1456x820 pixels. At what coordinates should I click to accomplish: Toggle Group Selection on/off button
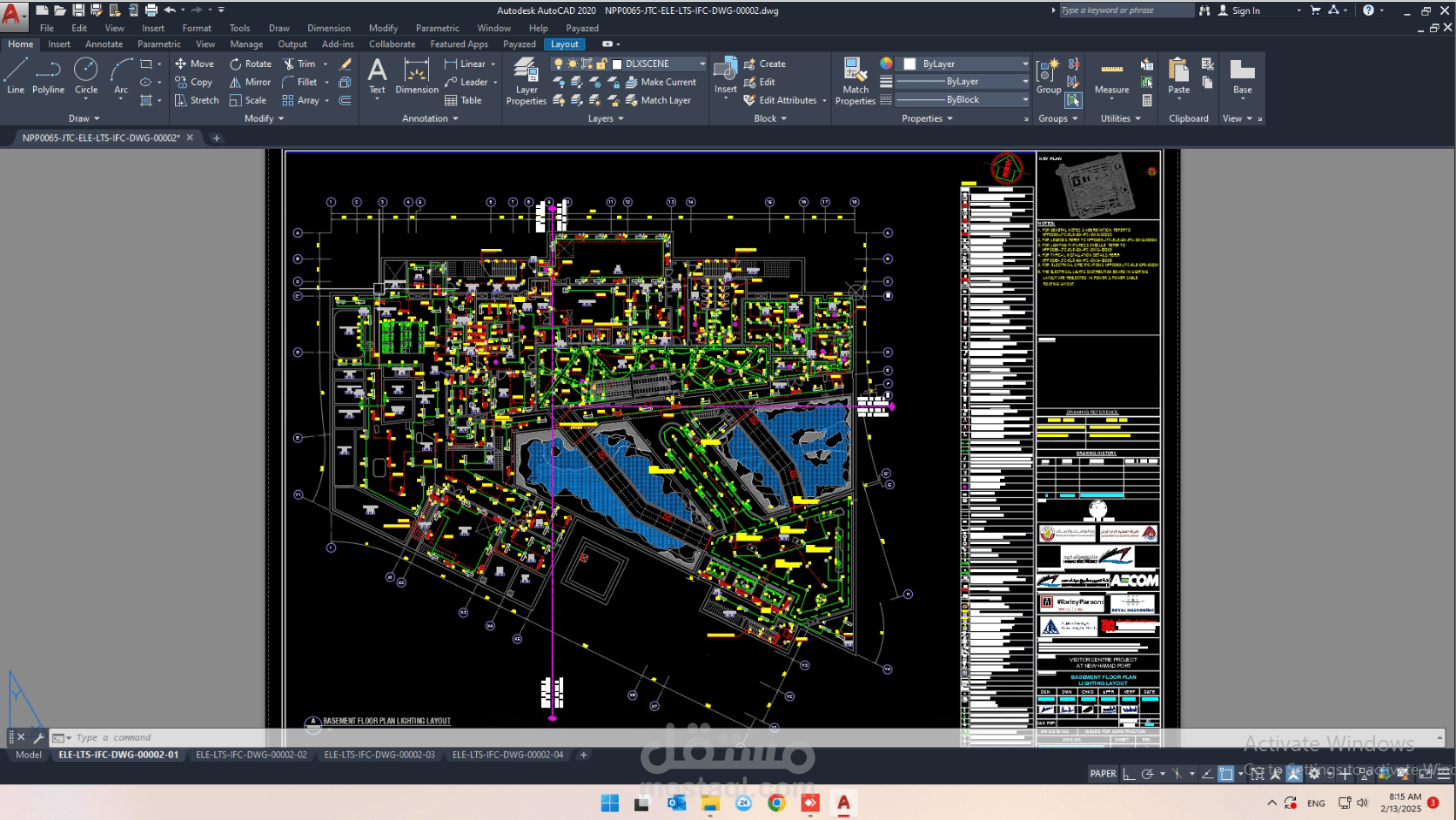click(x=1074, y=100)
